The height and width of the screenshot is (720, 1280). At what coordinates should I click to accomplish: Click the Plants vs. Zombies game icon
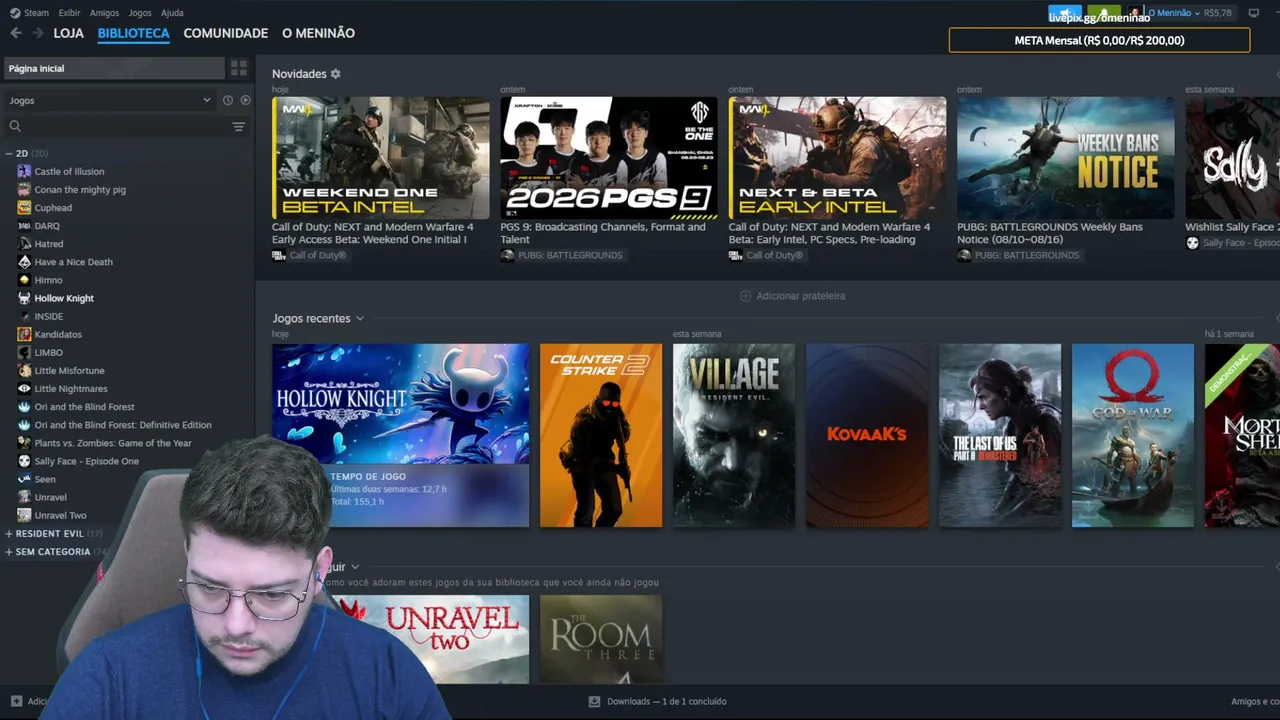pyautogui.click(x=24, y=443)
